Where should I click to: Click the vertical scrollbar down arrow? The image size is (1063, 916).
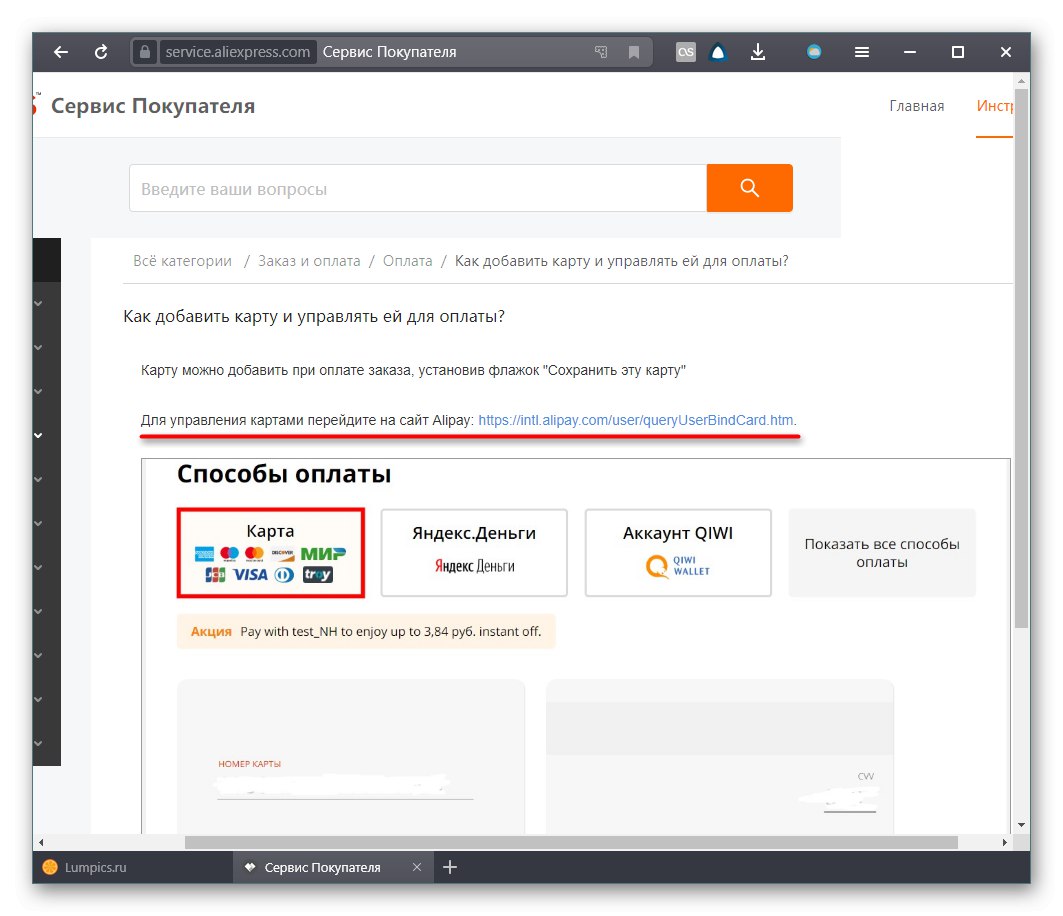(1021, 825)
